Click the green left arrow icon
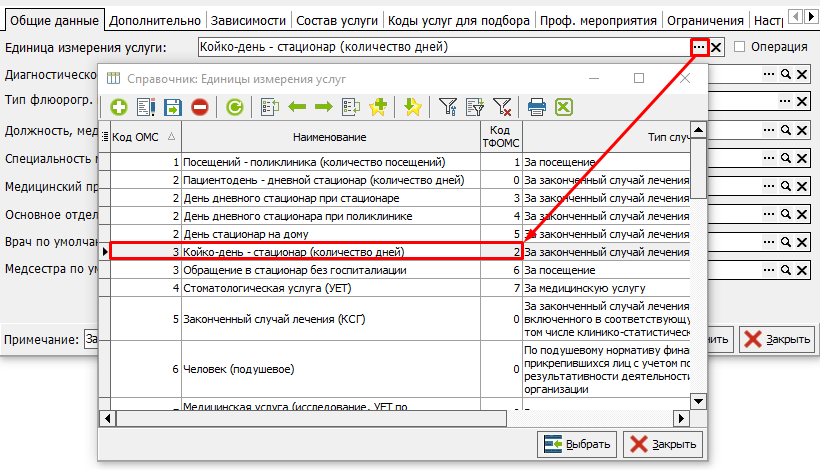This screenshot has width=820, height=470. [x=297, y=107]
